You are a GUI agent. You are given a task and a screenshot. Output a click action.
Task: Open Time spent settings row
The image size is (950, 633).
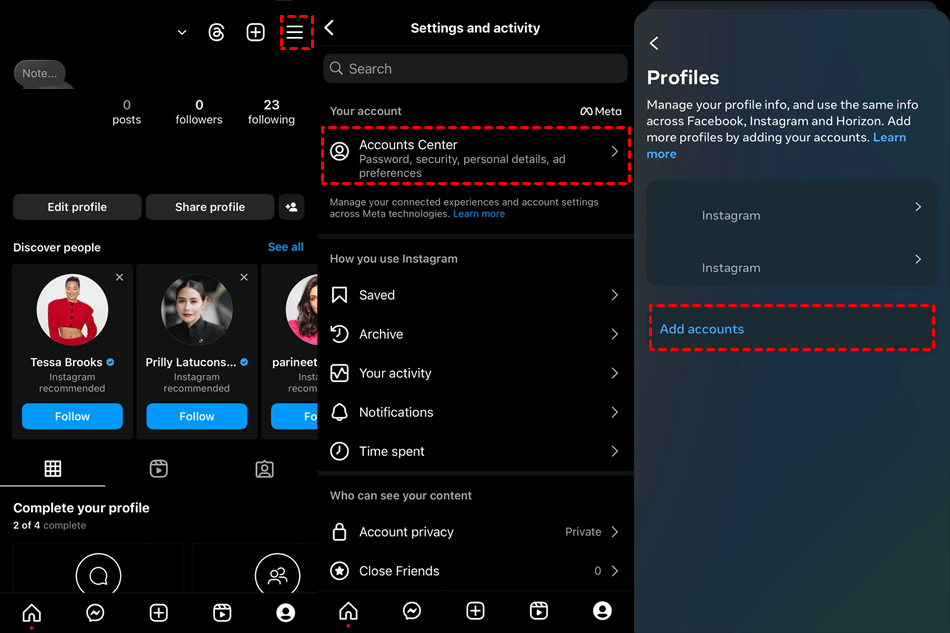click(476, 451)
